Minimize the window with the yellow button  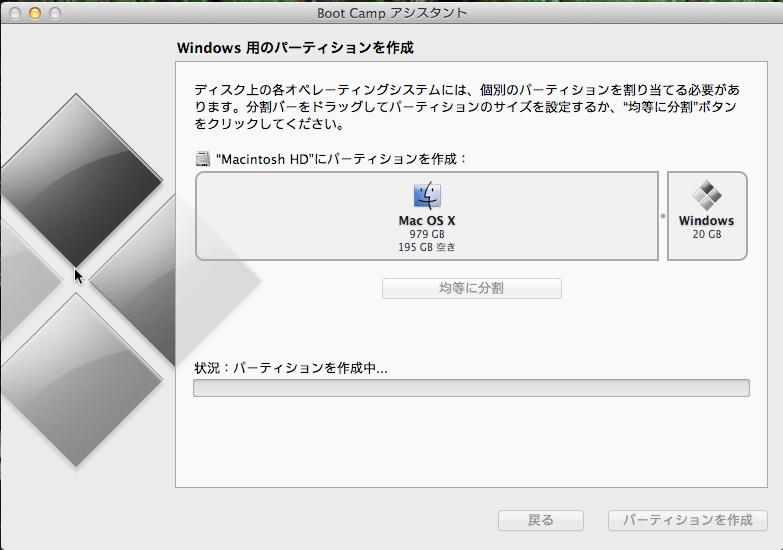pos(34,13)
